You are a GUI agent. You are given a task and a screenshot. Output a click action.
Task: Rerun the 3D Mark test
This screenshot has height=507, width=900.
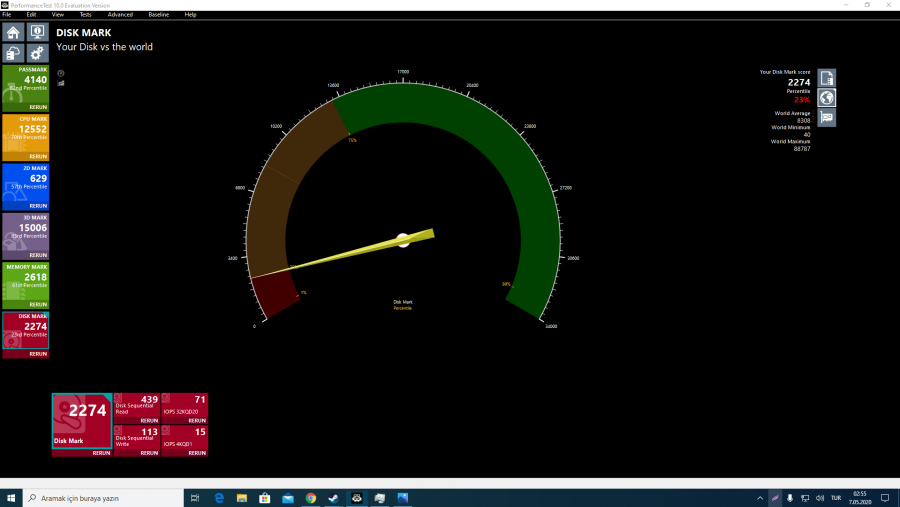38,256
